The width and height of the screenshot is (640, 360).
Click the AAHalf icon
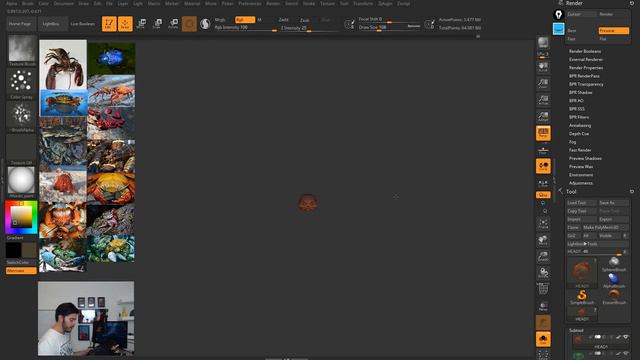point(543,116)
